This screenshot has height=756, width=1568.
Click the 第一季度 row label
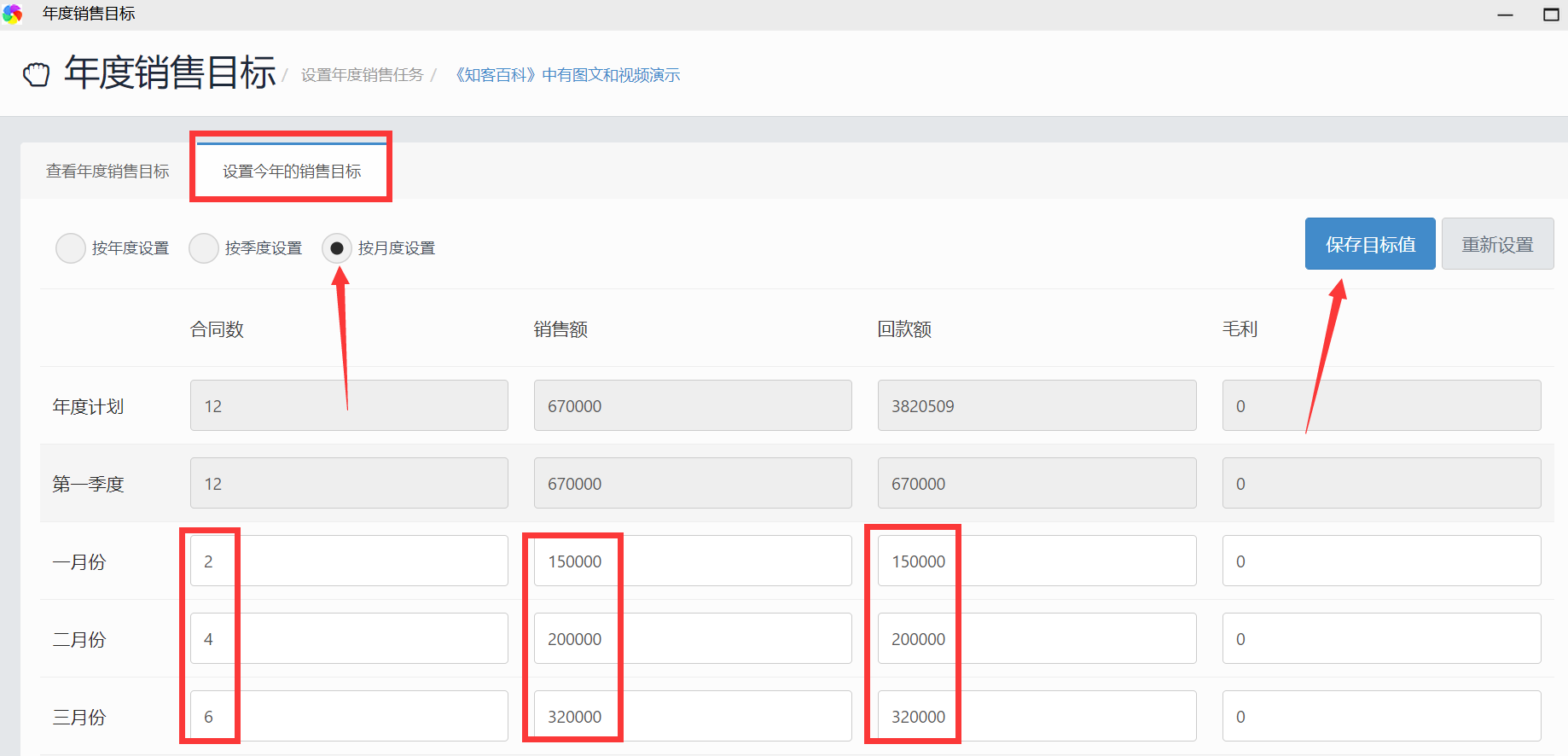coord(88,485)
